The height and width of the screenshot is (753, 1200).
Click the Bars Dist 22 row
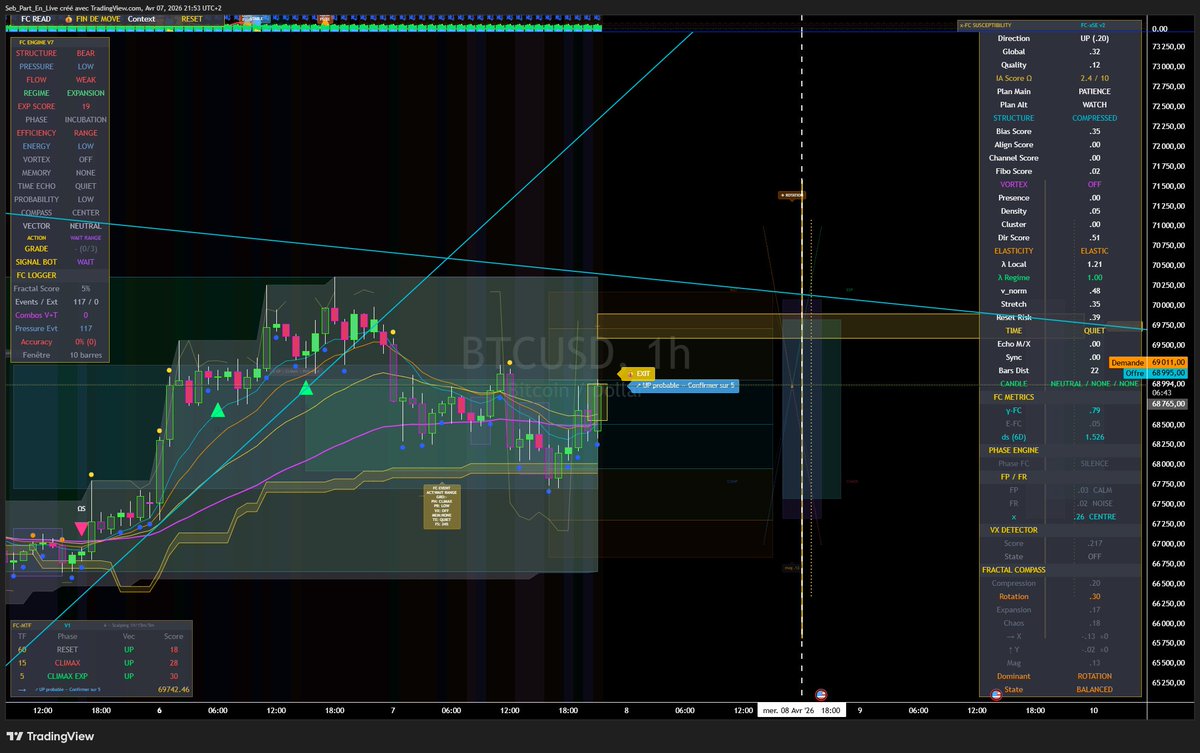click(1060, 370)
